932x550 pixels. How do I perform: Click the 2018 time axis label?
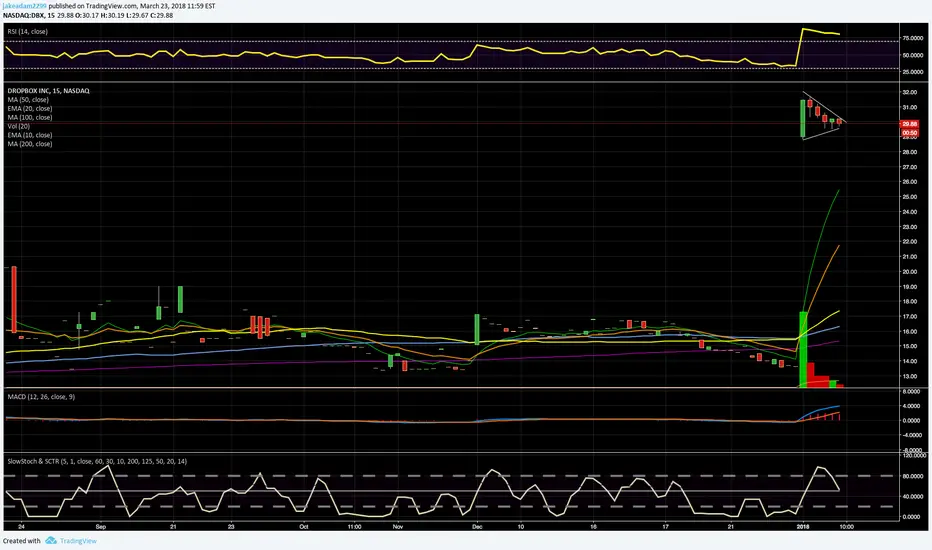point(803,527)
